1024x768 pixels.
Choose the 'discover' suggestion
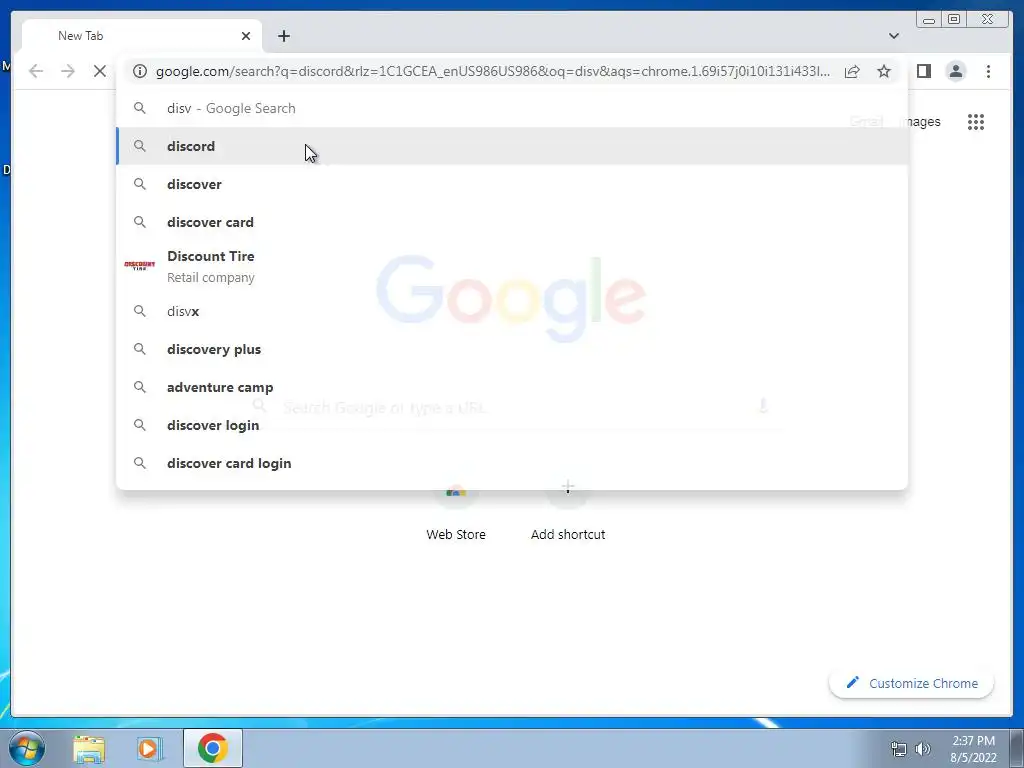(x=512, y=184)
